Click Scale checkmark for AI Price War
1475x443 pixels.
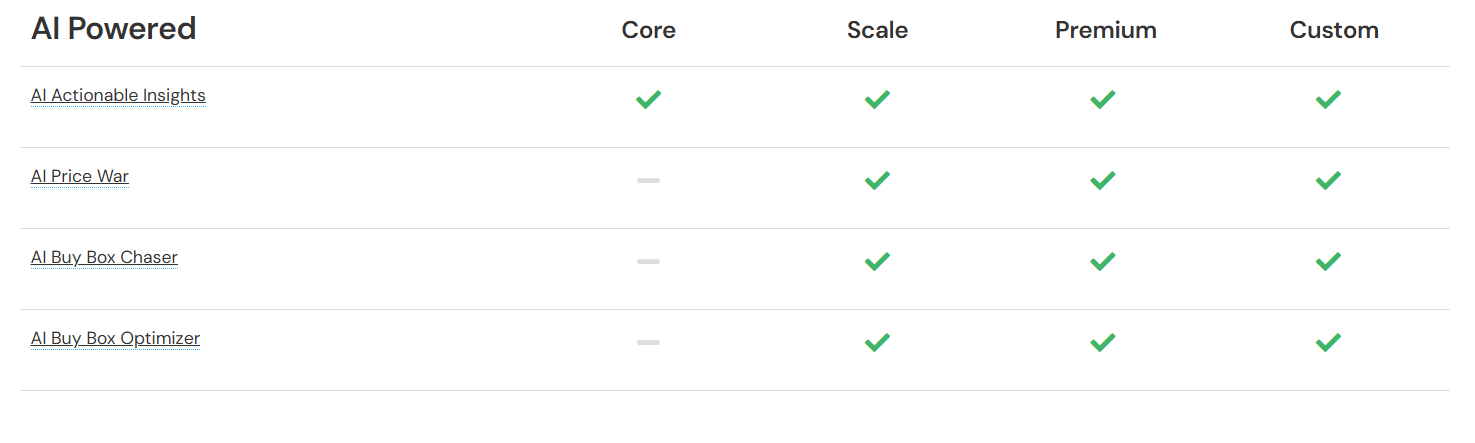pyautogui.click(x=877, y=180)
